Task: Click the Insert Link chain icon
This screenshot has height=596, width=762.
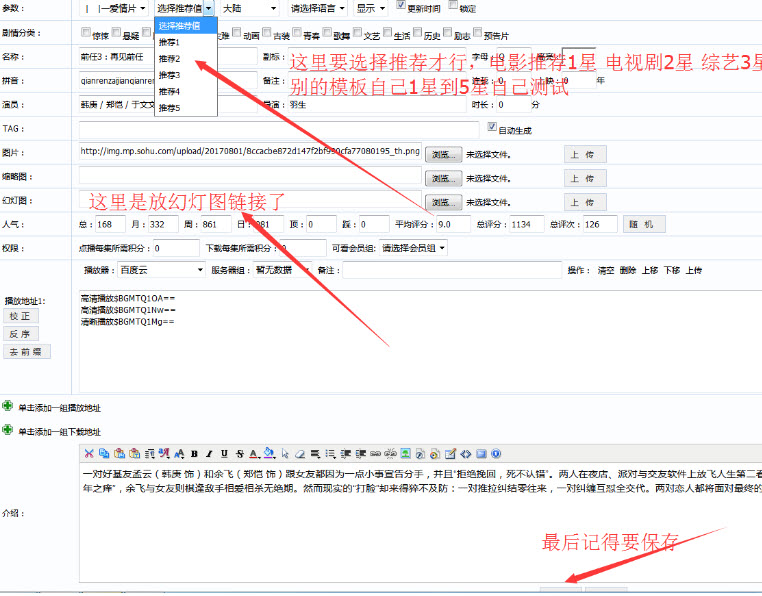Action: [375, 454]
